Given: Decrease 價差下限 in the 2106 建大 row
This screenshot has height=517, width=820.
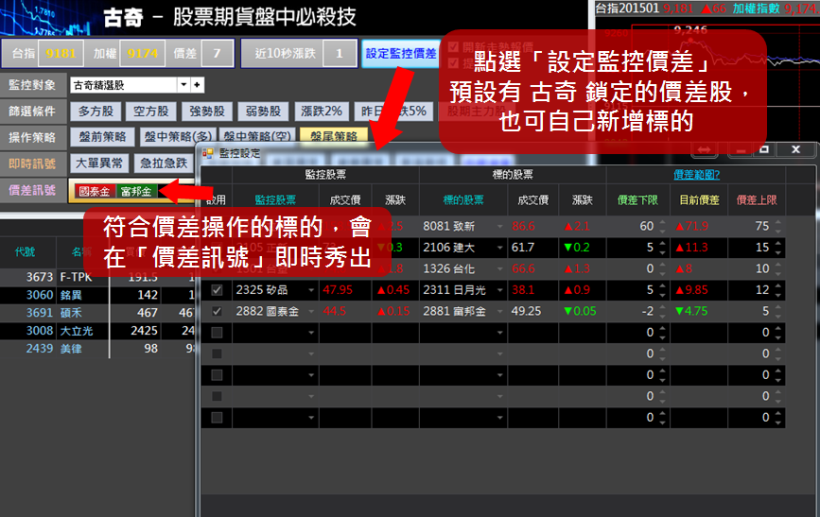Looking at the screenshot, I should pos(663,252).
